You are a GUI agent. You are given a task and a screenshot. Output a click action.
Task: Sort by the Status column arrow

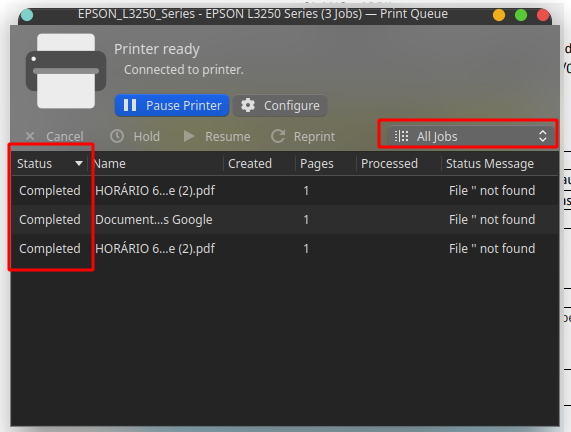[x=79, y=164]
